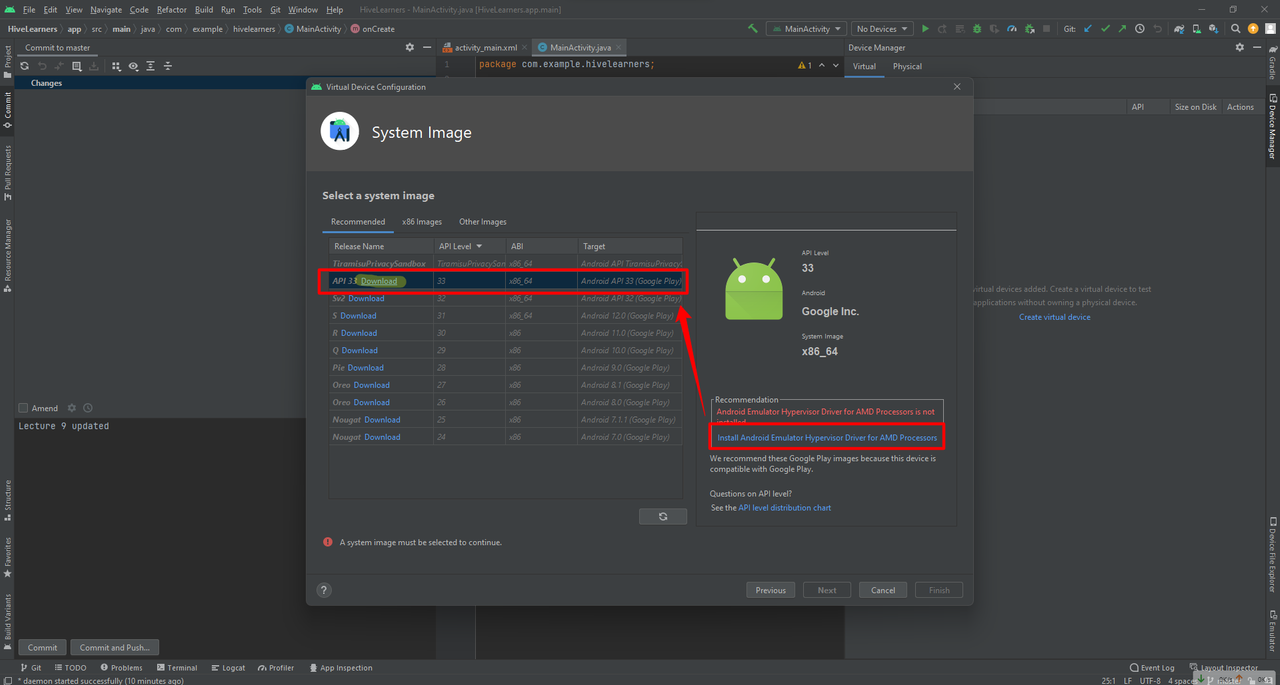This screenshot has height=685, width=1280.
Task: Run the app with the green play icon
Action: [x=925, y=29]
